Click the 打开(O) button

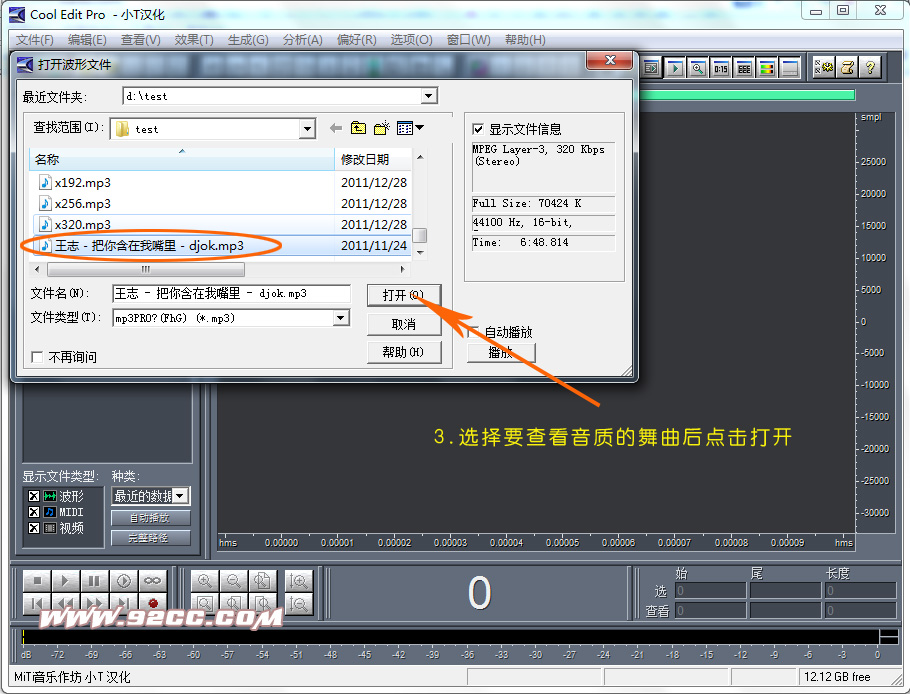click(x=403, y=295)
